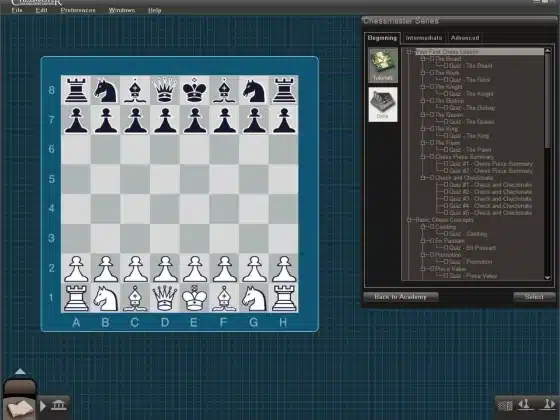Click the previous pawn arrow icon
This screenshot has width=560, height=420.
point(525,405)
